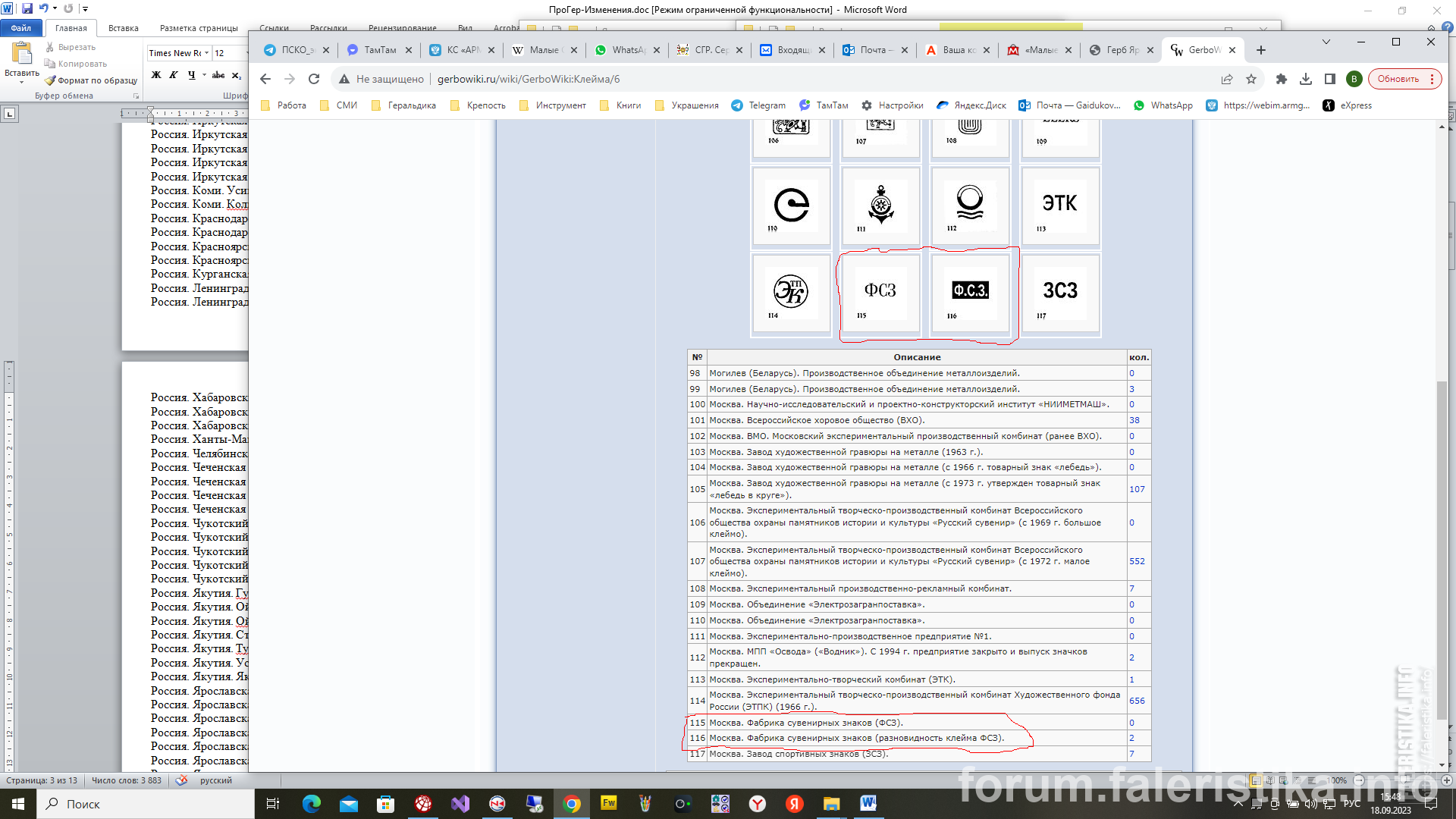The width and height of the screenshot is (1456, 819).
Task: Open the Chrome extensions puzzle icon
Action: point(1282,79)
